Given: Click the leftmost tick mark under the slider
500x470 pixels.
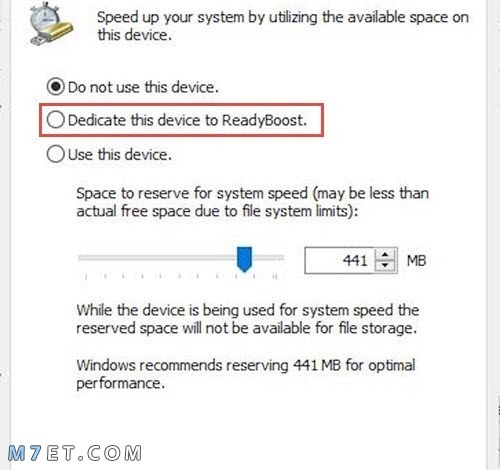Looking at the screenshot, I should click(86, 276).
